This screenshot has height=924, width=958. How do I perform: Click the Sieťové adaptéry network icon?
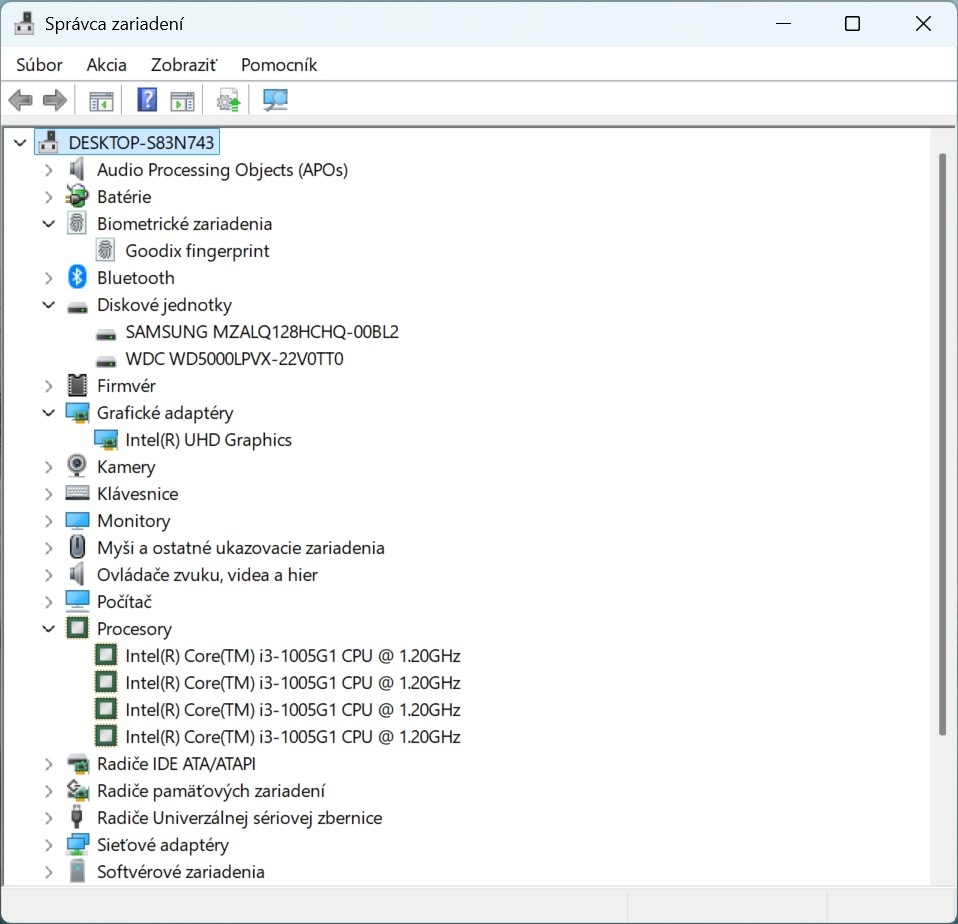[x=77, y=845]
